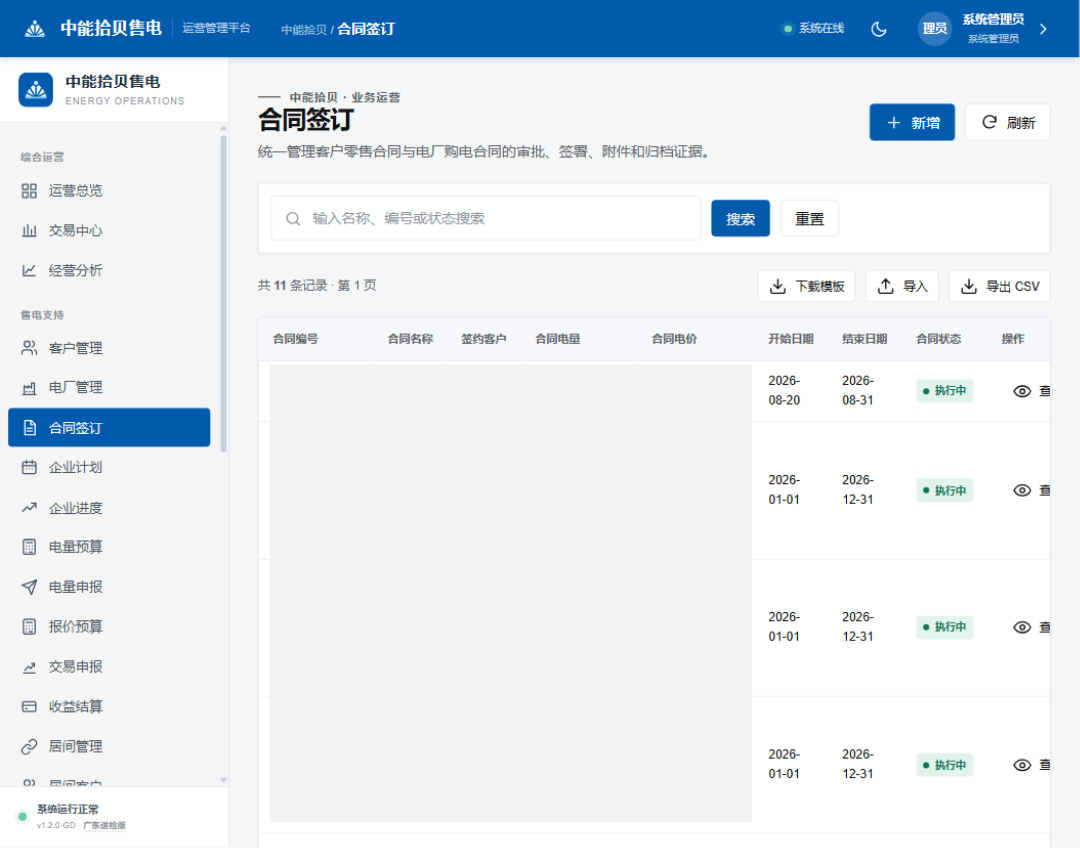This screenshot has width=1080, height=848.
Task: Click the 合同电量 column header
Action: [558, 339]
